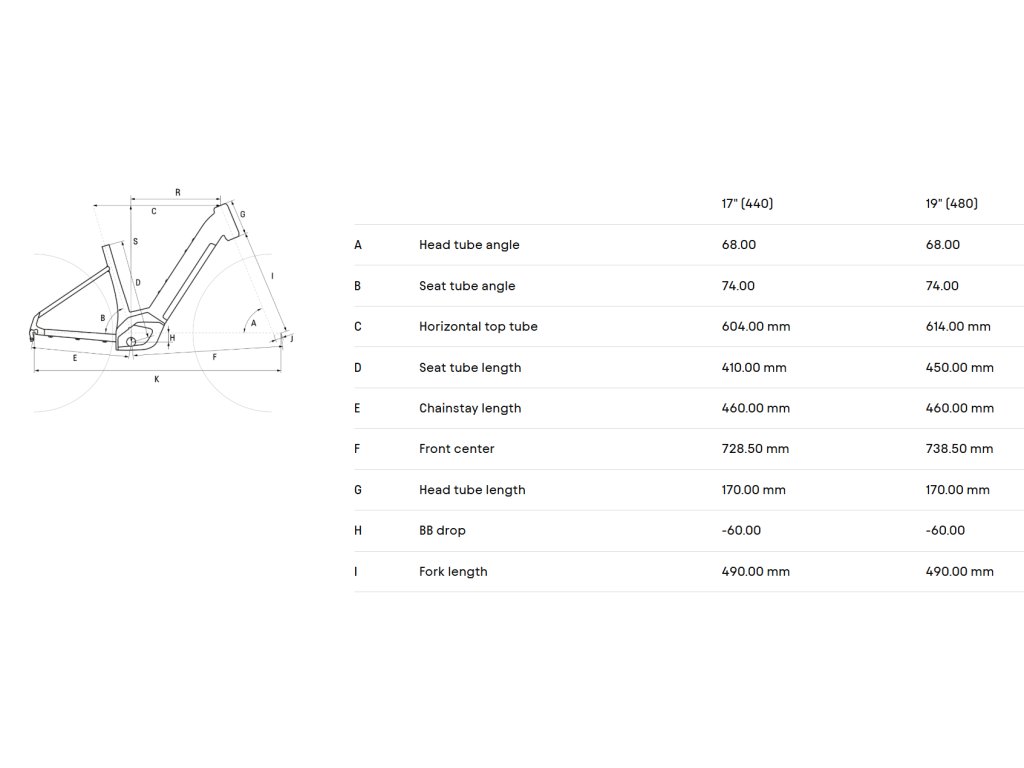1024x768 pixels.
Task: Click the Chainstay length row label
Action: [x=470, y=409]
